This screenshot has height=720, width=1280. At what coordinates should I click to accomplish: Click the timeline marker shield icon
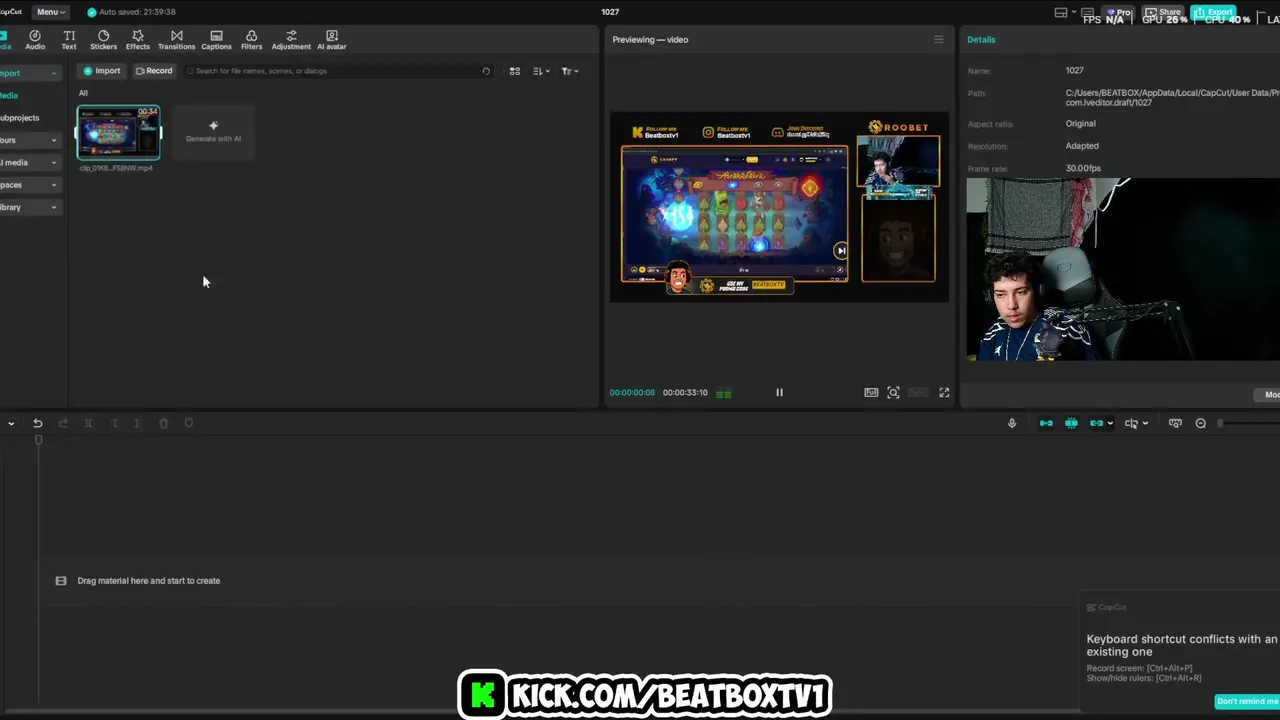click(x=188, y=423)
